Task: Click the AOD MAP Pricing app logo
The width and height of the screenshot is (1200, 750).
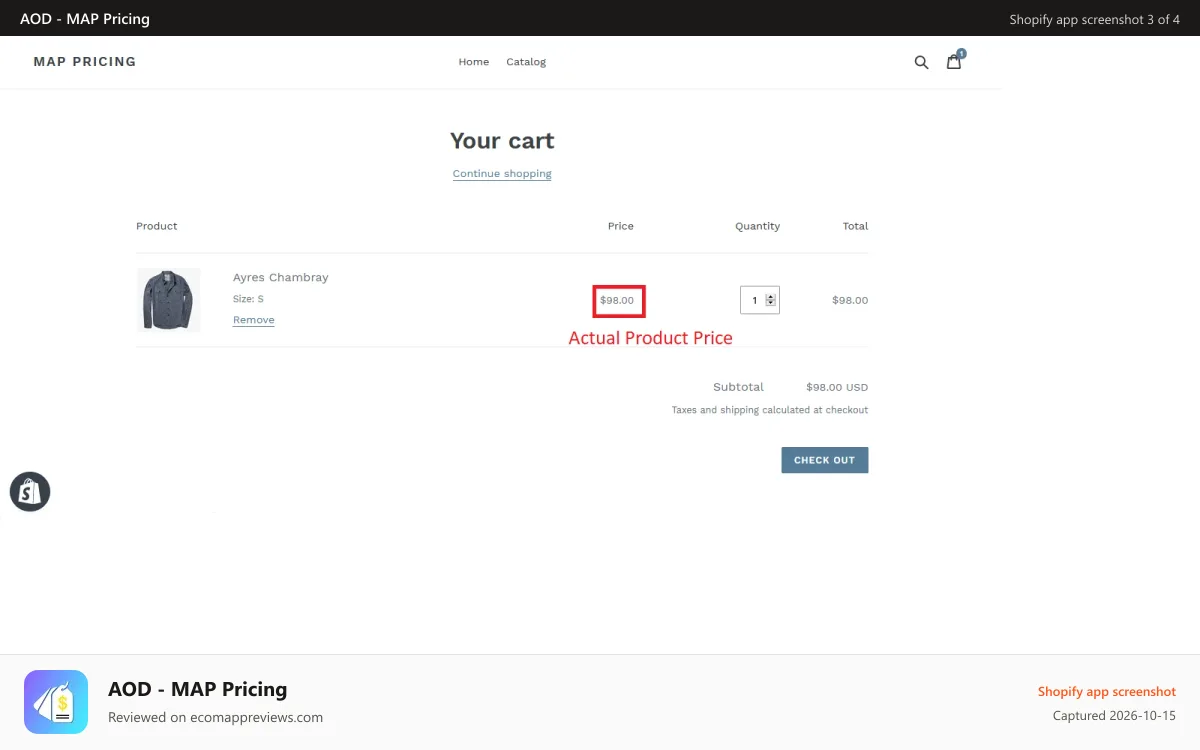Action: coord(56,702)
